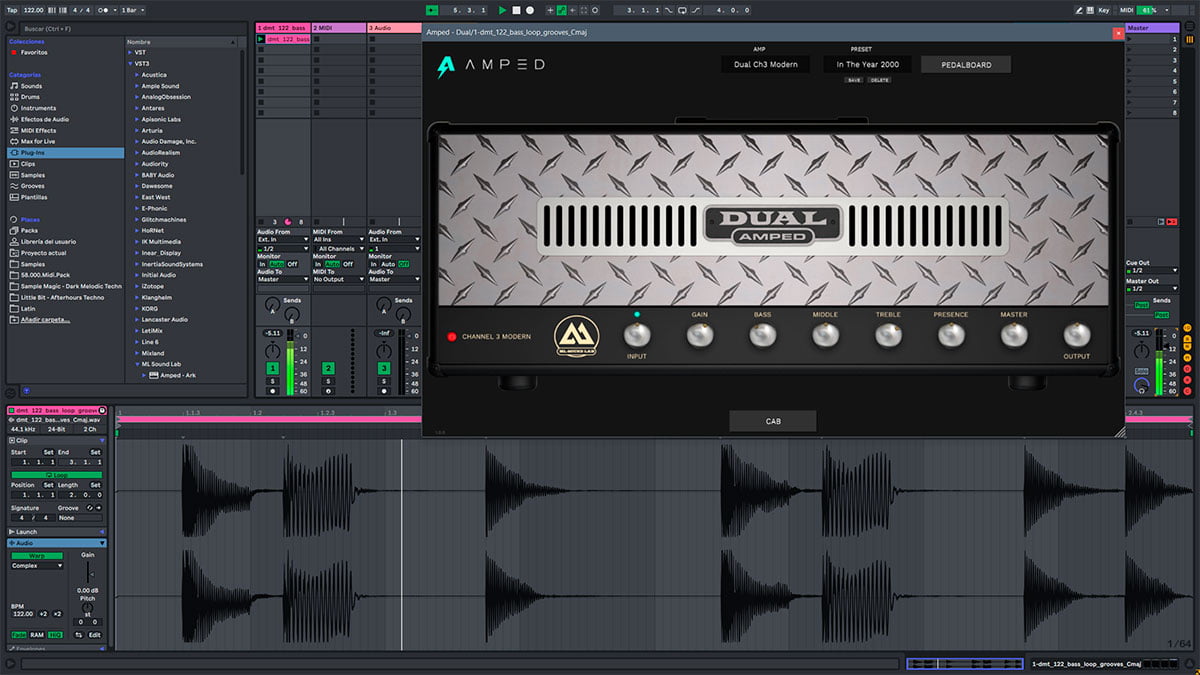Image resolution: width=1200 pixels, height=675 pixels.
Task: Select the 1 dmt_122_bass track header
Action: pyautogui.click(x=283, y=28)
